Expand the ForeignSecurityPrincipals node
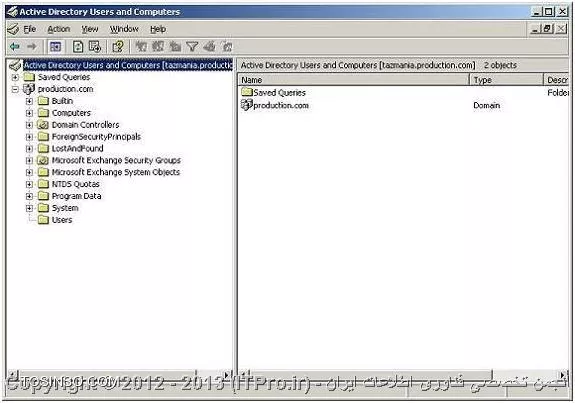 [x=29, y=137]
